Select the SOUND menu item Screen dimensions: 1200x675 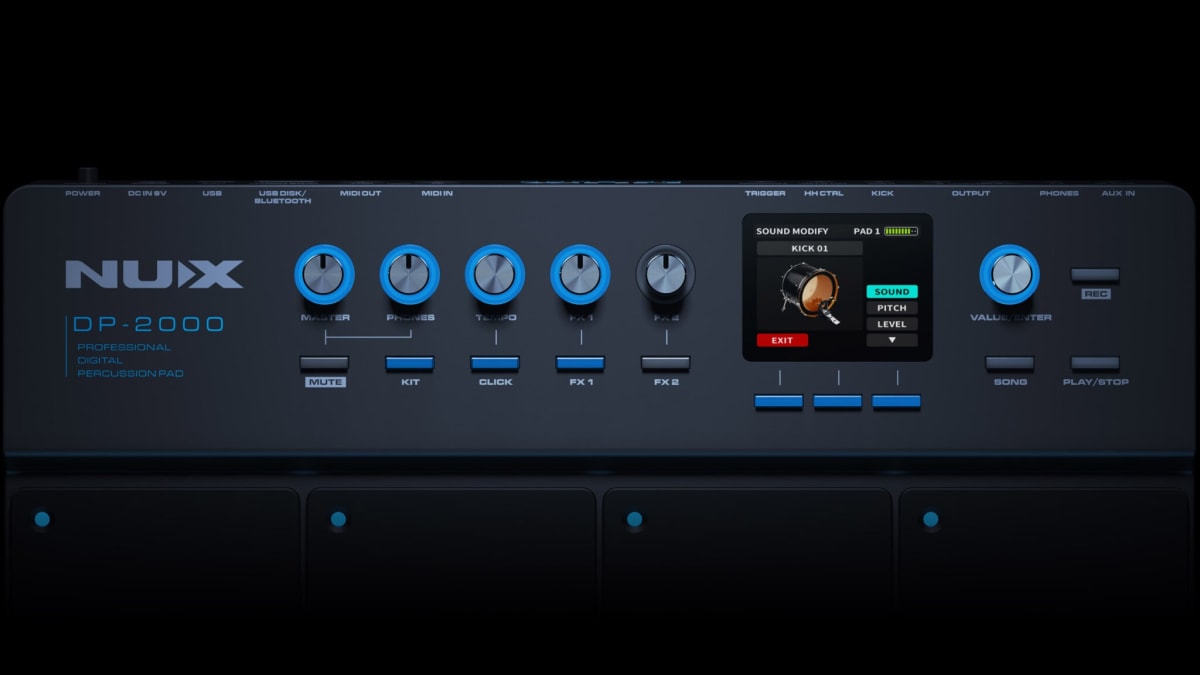[891, 291]
